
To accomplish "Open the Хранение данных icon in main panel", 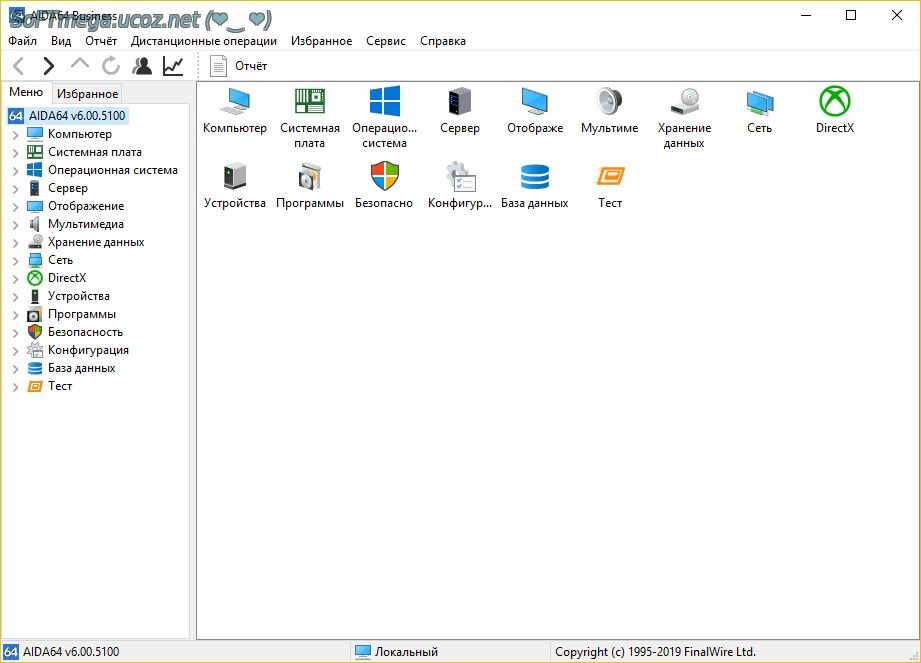I will [684, 102].
